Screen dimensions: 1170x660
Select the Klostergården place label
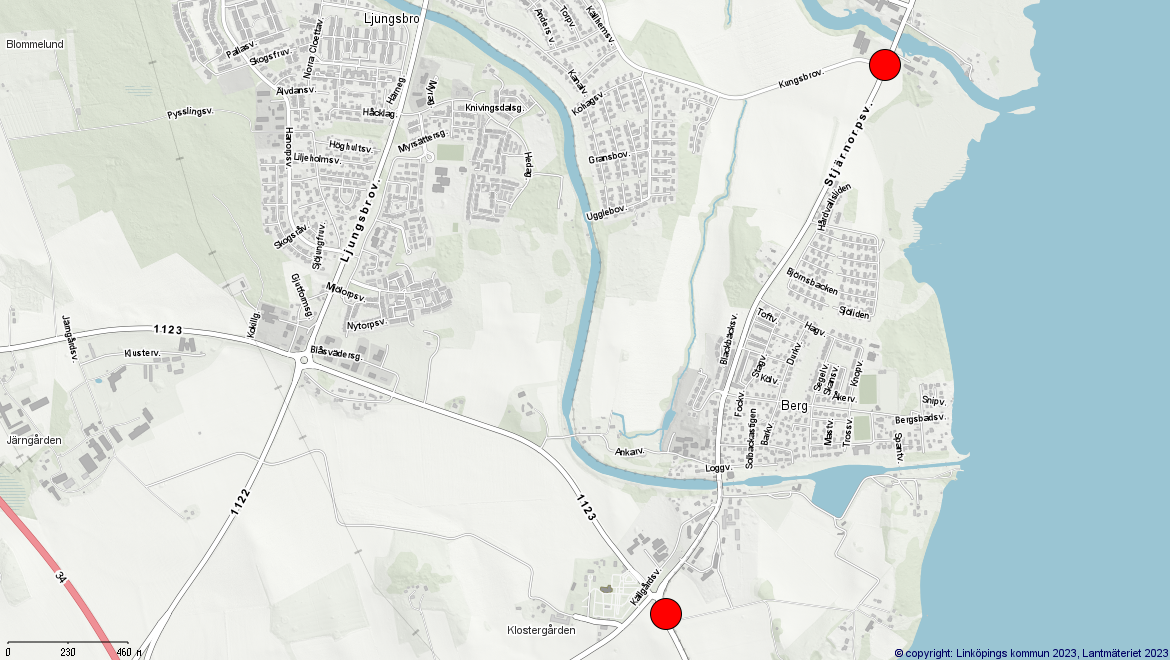click(541, 631)
